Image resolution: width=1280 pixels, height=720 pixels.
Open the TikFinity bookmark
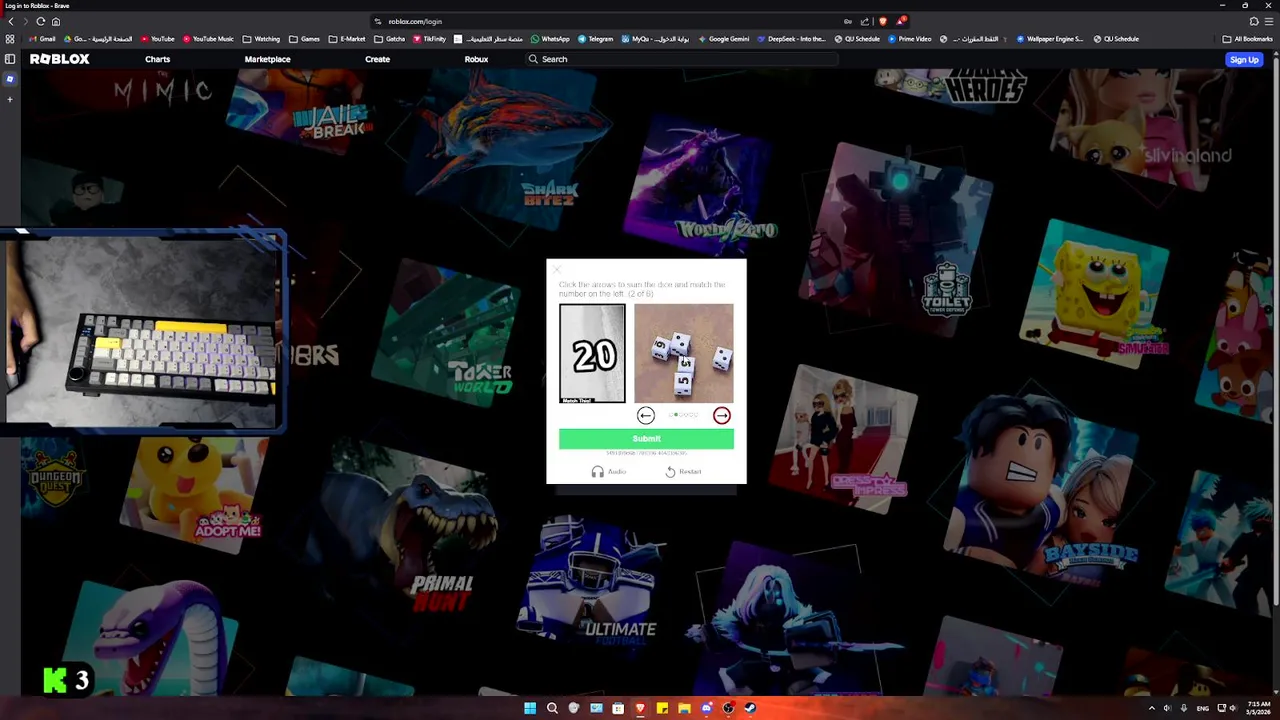429,39
